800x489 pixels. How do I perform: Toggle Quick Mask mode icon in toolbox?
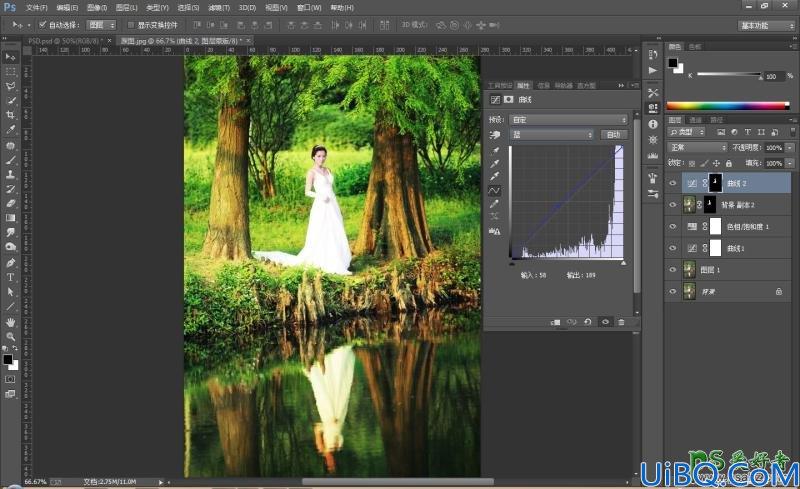[10, 379]
